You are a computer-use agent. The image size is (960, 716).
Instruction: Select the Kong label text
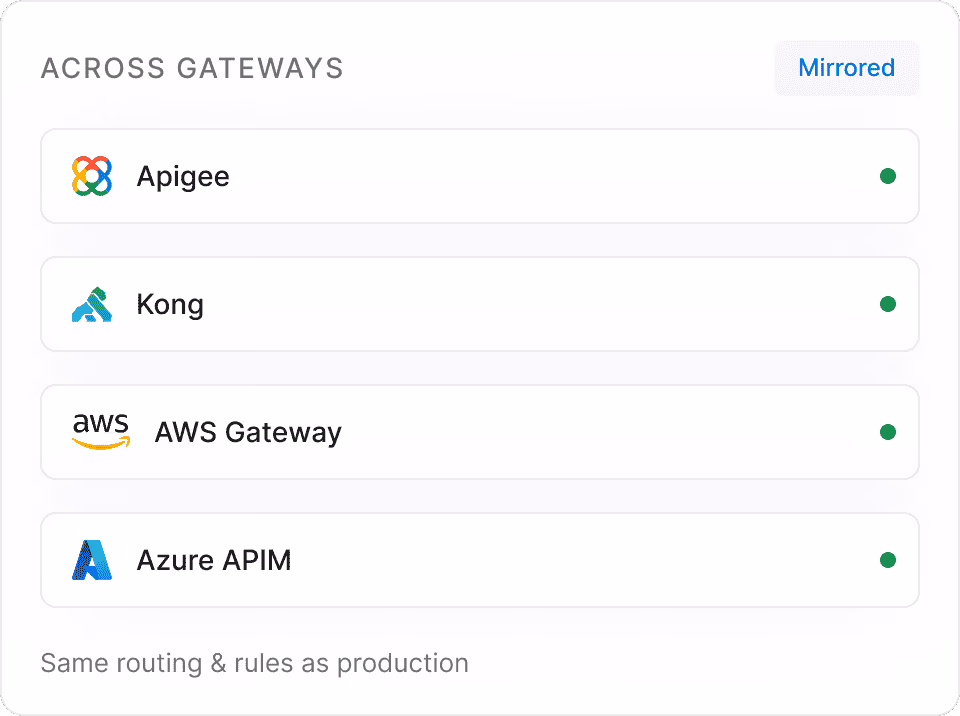170,304
